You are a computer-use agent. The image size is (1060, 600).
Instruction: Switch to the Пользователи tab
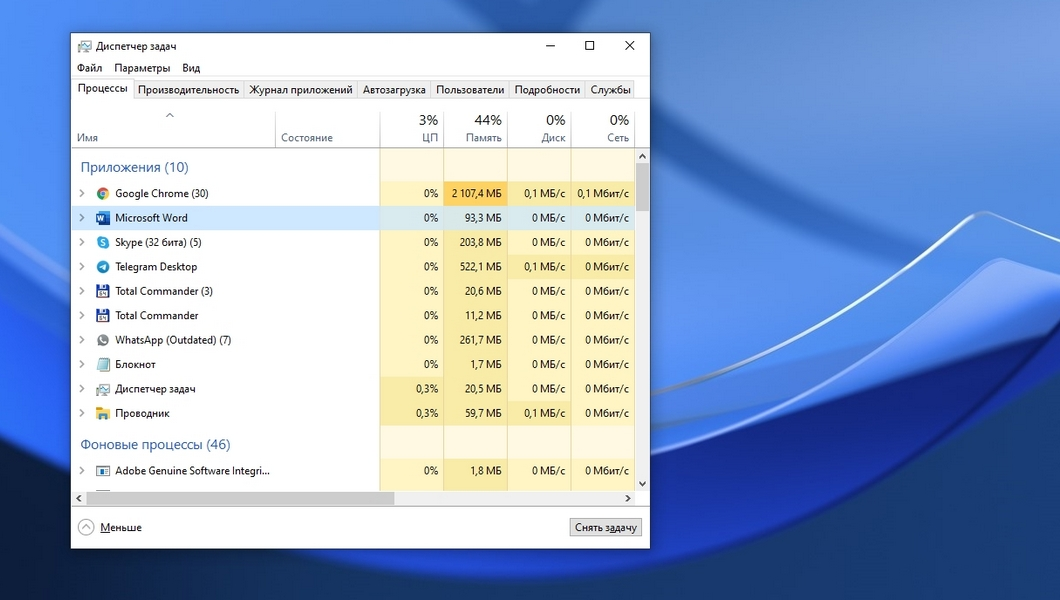pyautogui.click(x=470, y=90)
